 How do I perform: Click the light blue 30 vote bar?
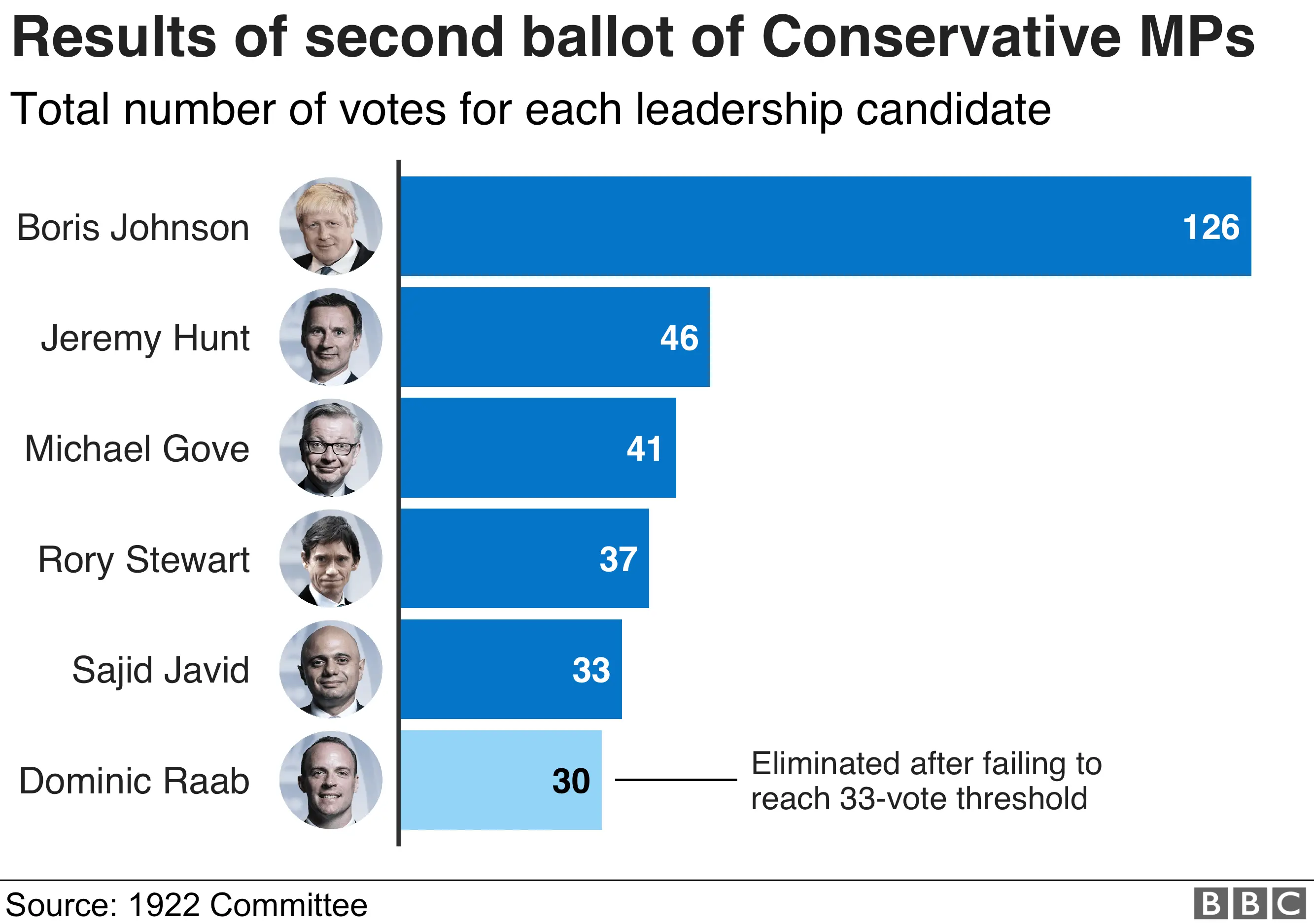(501, 780)
